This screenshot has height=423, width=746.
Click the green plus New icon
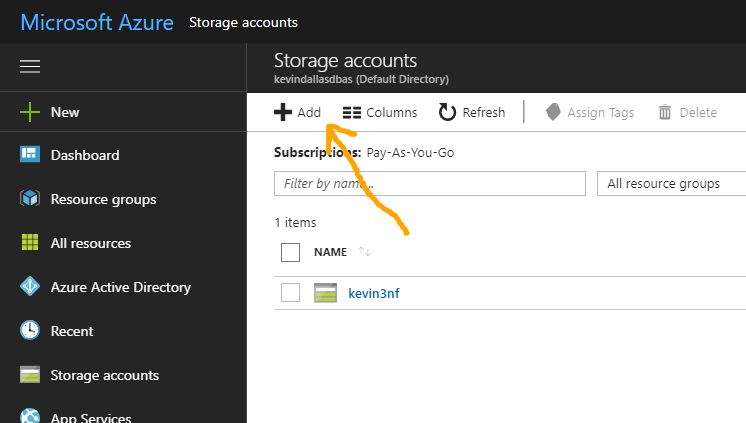(30, 112)
